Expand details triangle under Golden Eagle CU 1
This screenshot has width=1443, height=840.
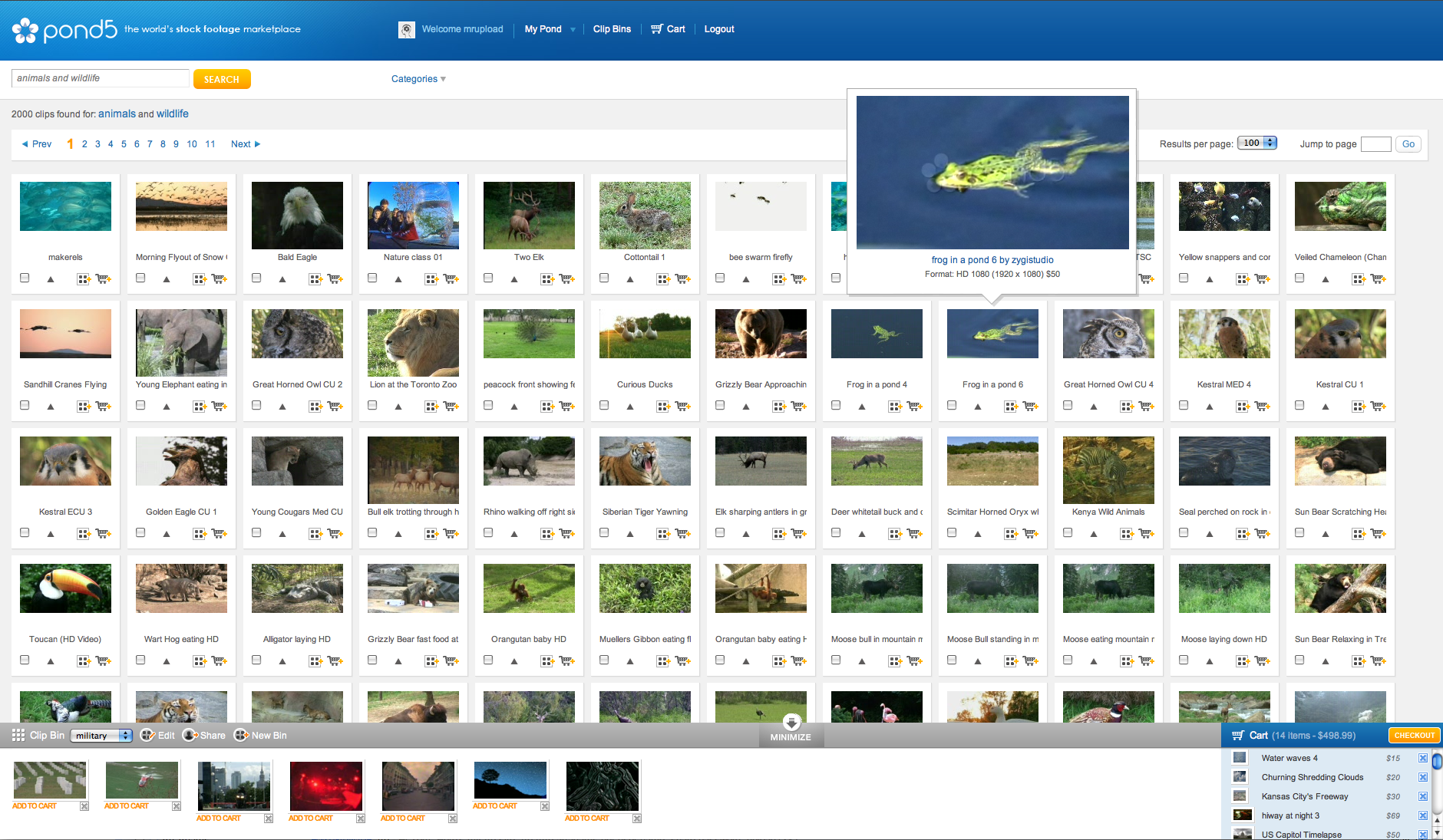(167, 534)
